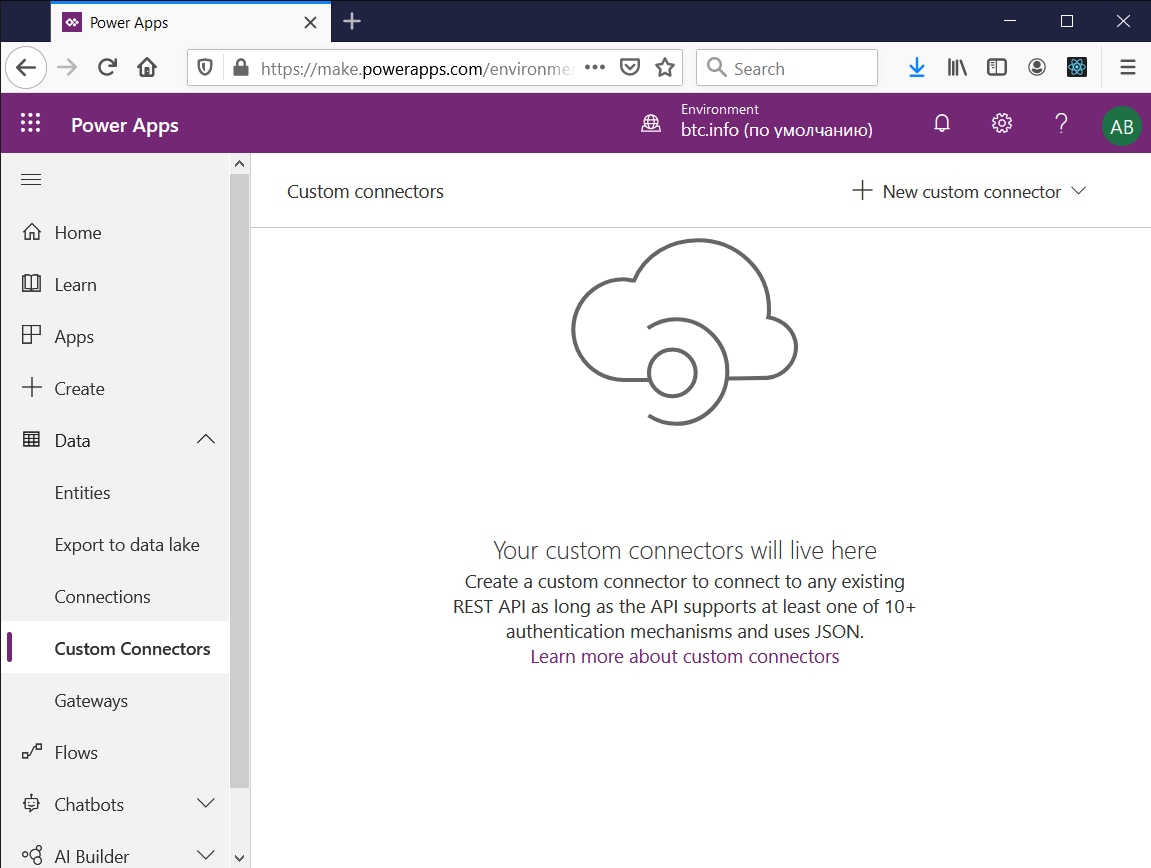Click the browser Search field

pos(787,68)
